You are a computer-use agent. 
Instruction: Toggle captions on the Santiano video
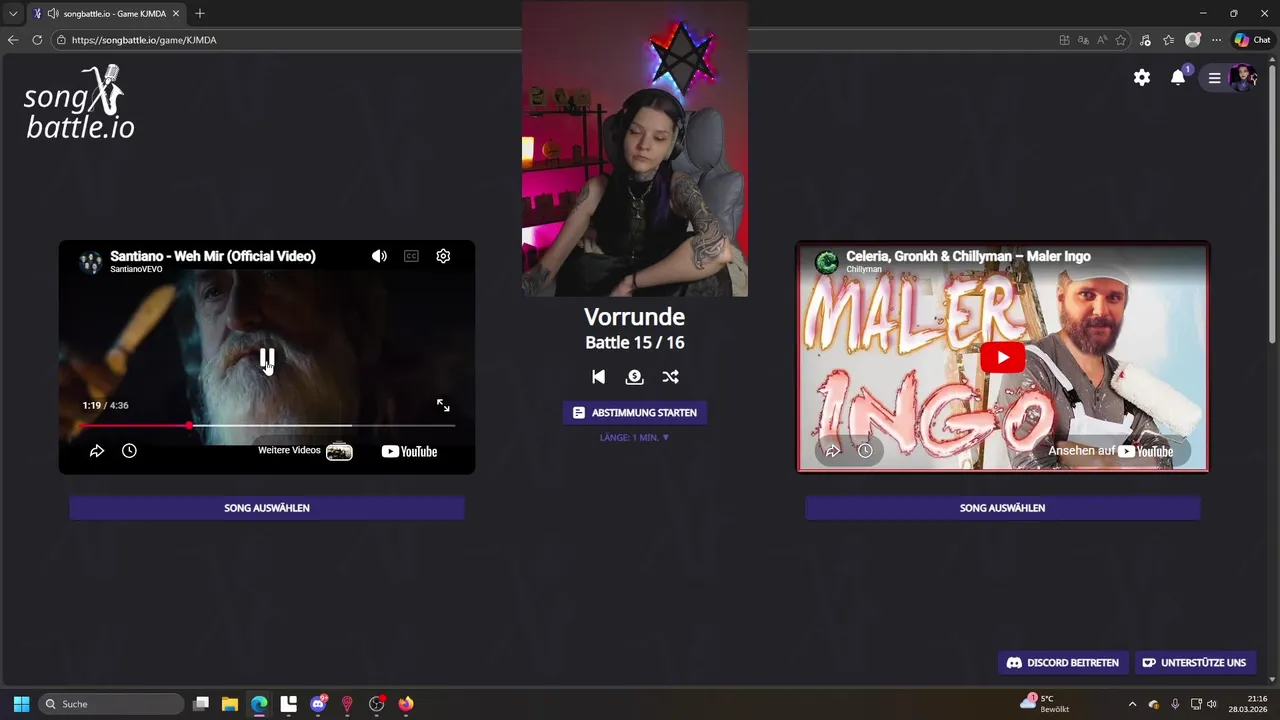point(411,256)
